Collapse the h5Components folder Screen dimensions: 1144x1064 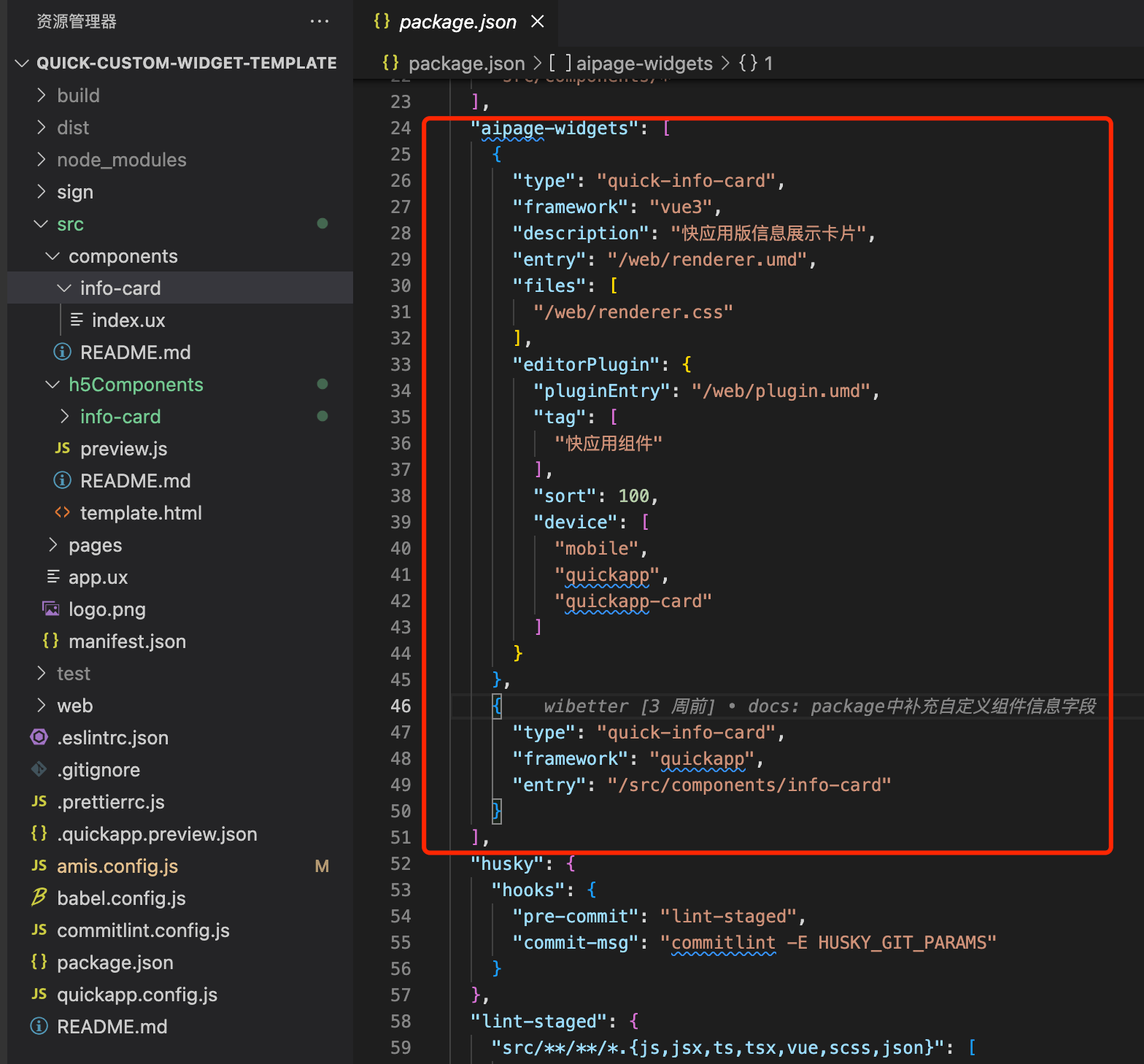click(x=53, y=385)
